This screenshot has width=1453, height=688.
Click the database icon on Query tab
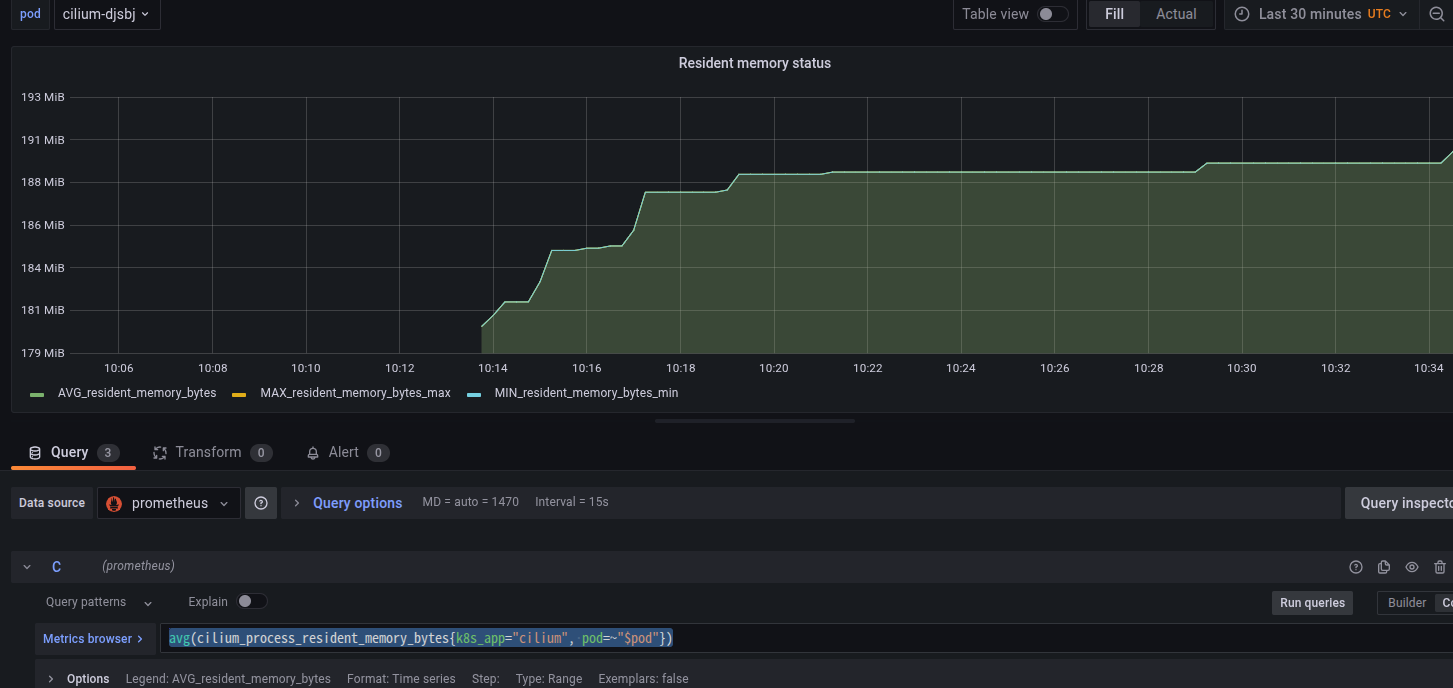click(34, 453)
